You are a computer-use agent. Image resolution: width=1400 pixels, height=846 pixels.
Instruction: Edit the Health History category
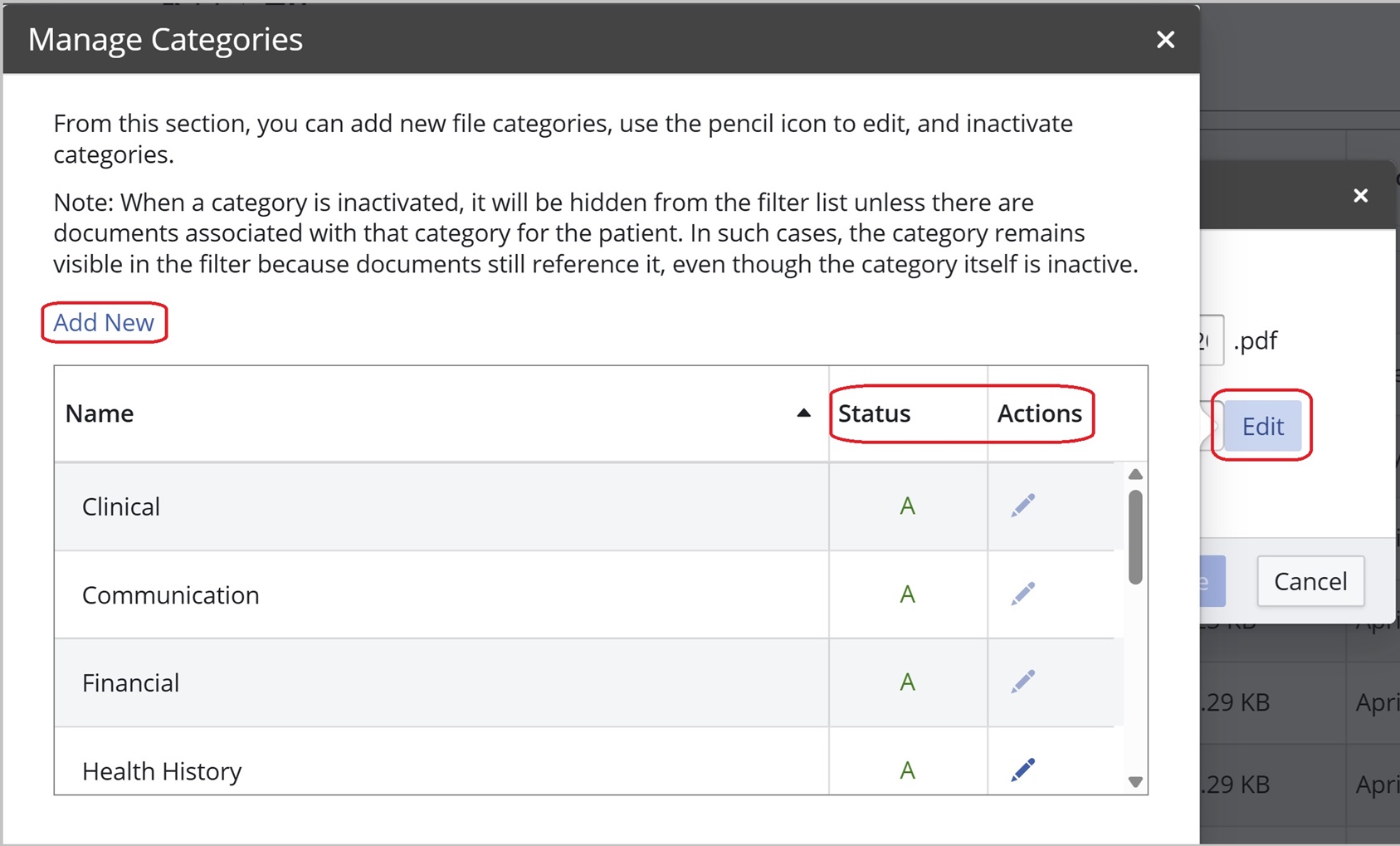(1022, 770)
